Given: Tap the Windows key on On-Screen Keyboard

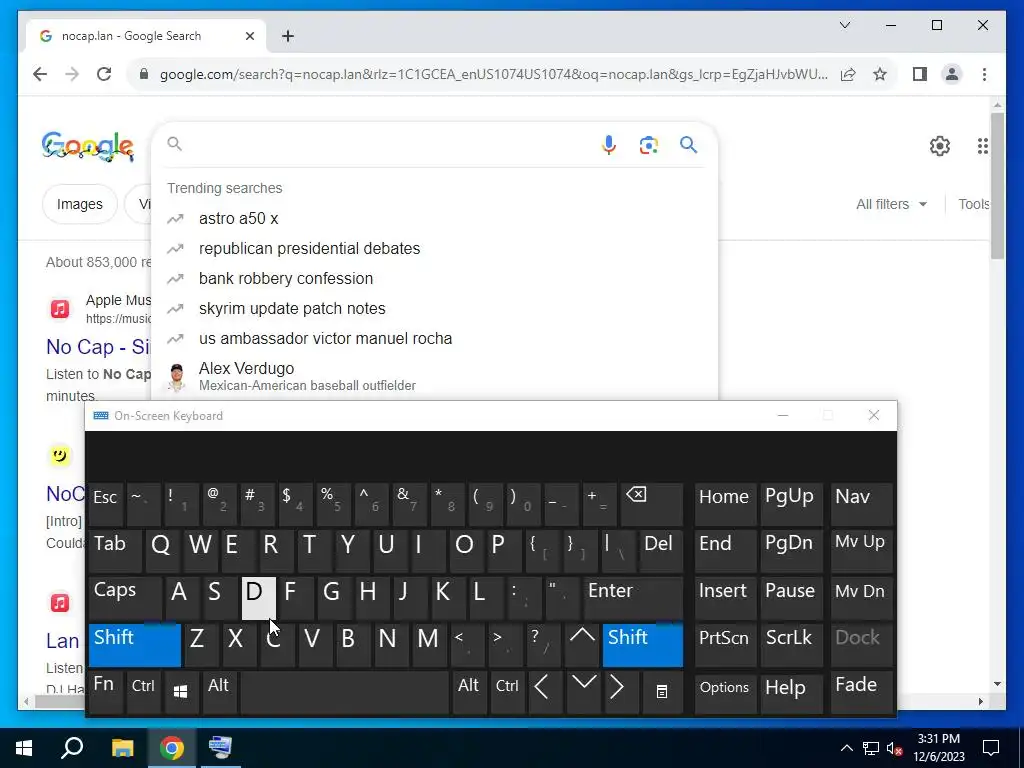Looking at the screenshot, I should [x=181, y=692].
